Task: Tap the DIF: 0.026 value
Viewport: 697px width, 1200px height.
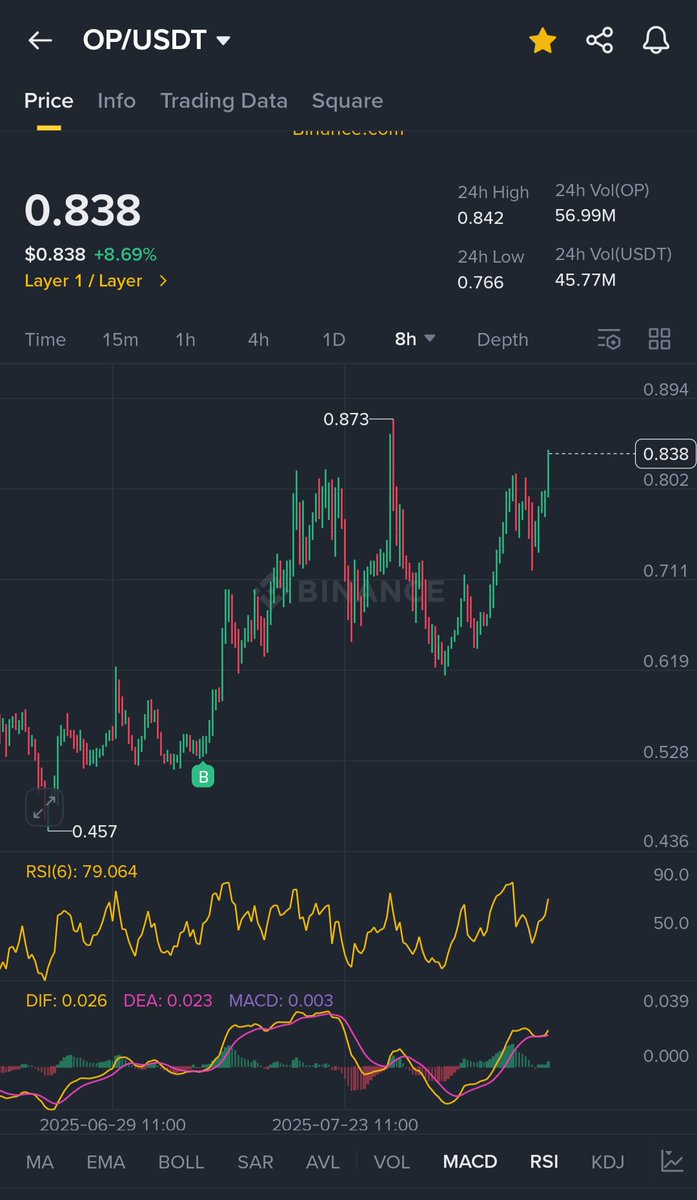Action: (66, 1000)
